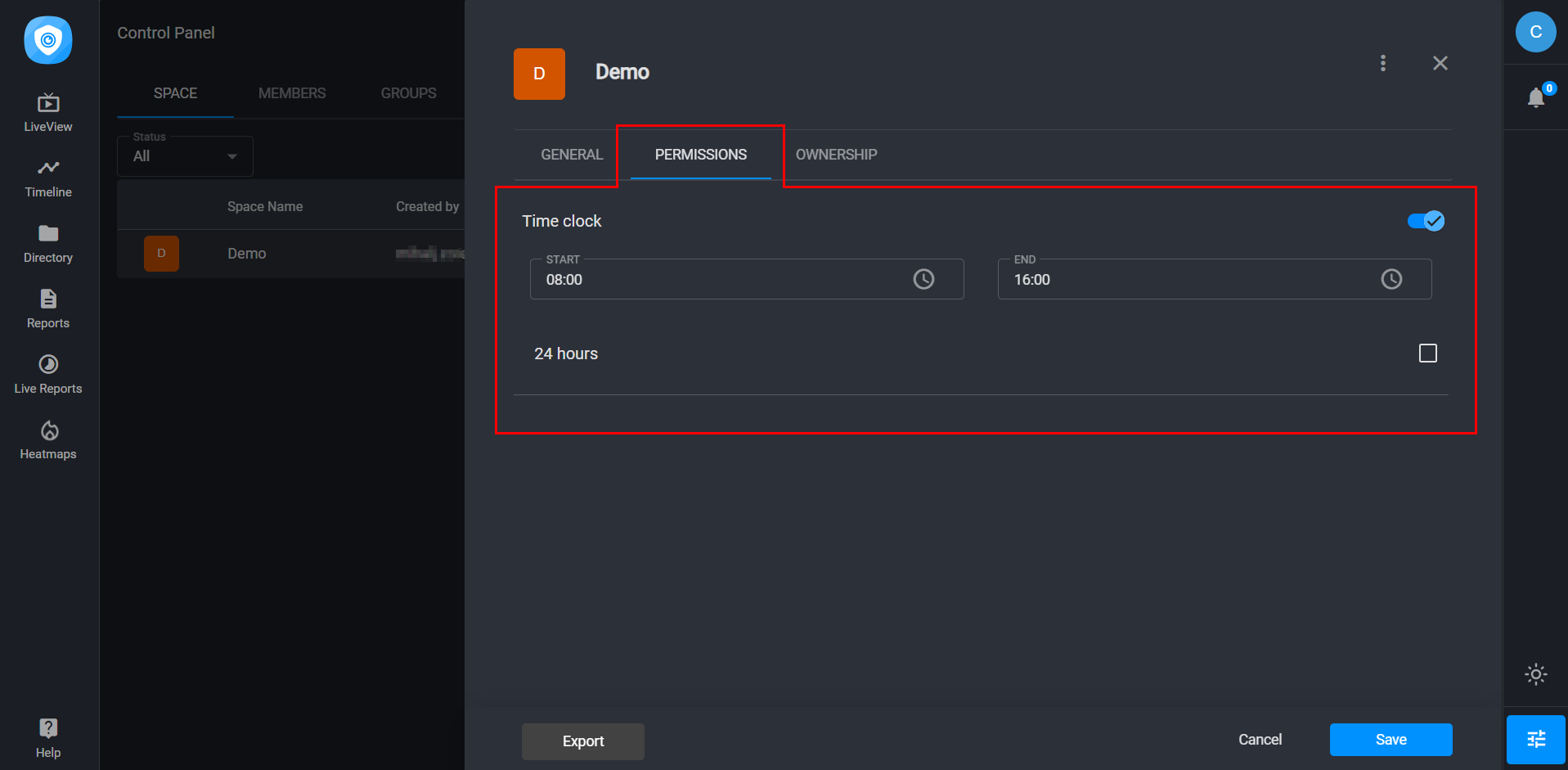Toggle the Time clock switch off

tap(1426, 220)
